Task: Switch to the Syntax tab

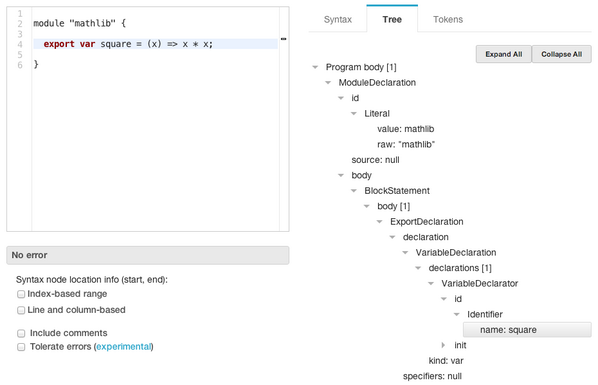Action: point(338,19)
